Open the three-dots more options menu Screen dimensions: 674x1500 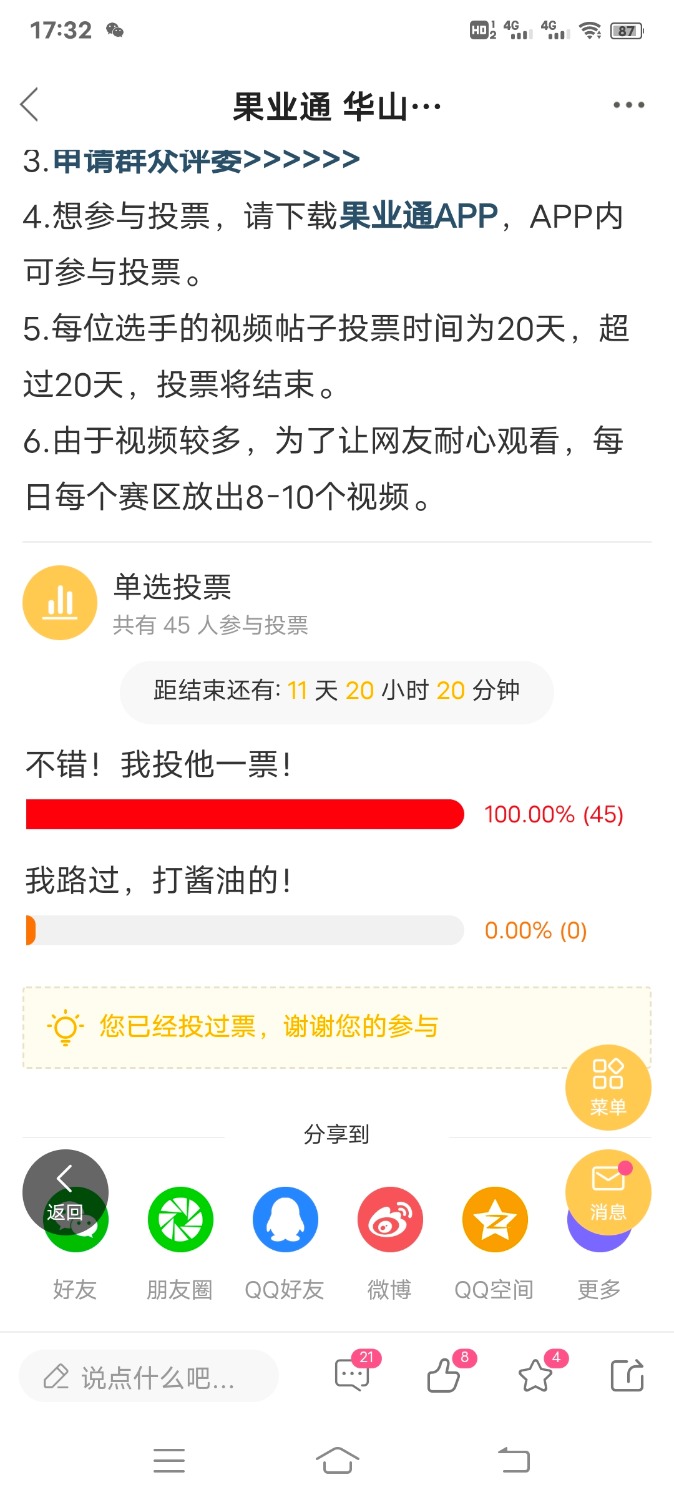tap(629, 105)
